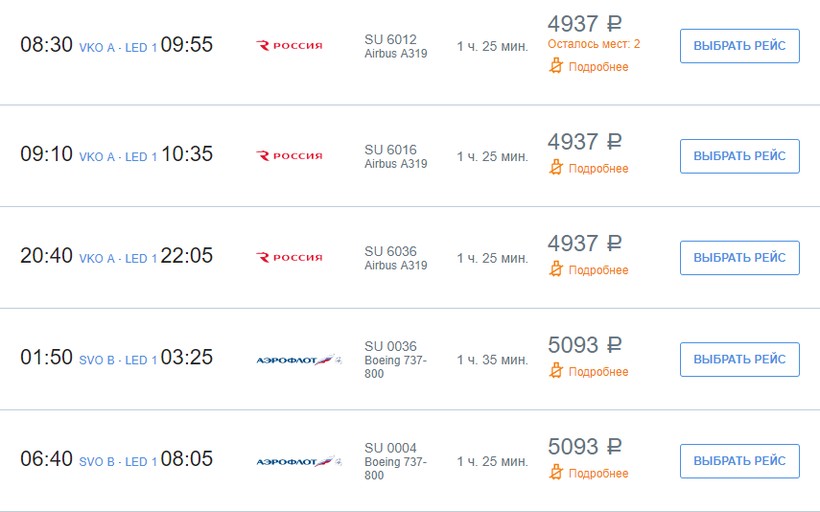Choose the 20:40 flight via ВЫБРАТЬ РЕЙС
The image size is (820, 512).
[739, 257]
